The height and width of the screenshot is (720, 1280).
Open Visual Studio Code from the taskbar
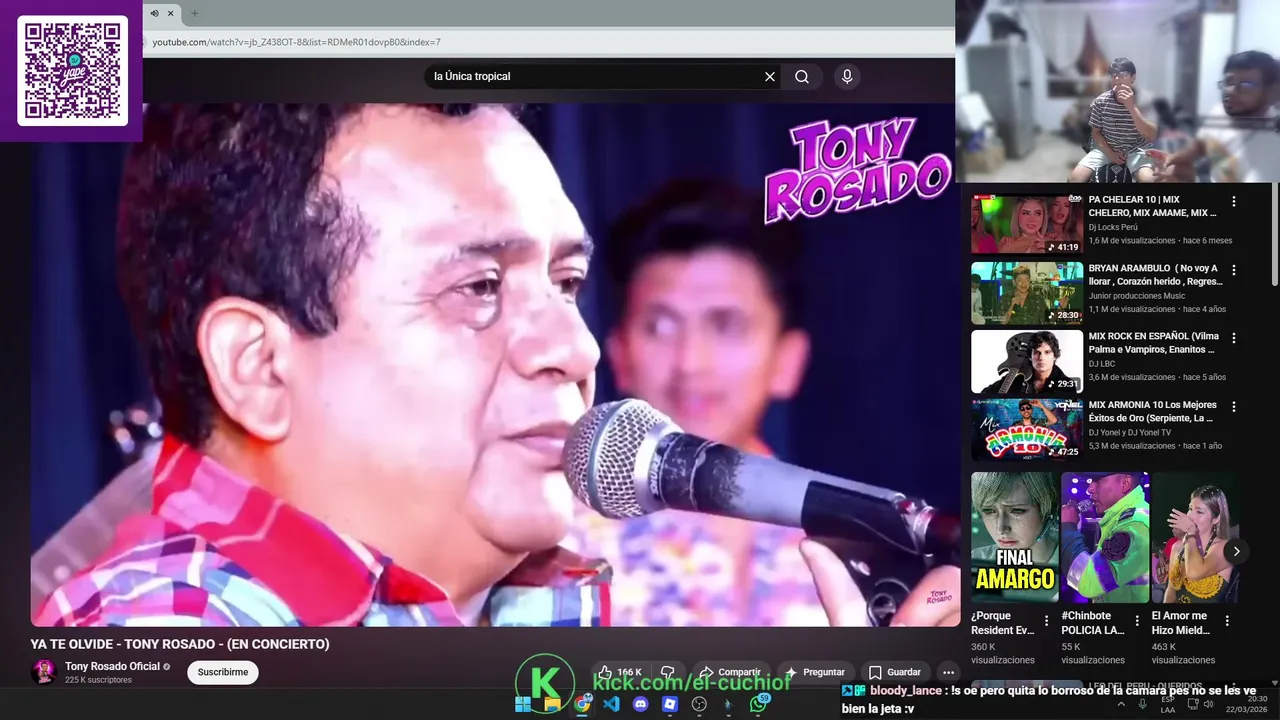click(611, 704)
